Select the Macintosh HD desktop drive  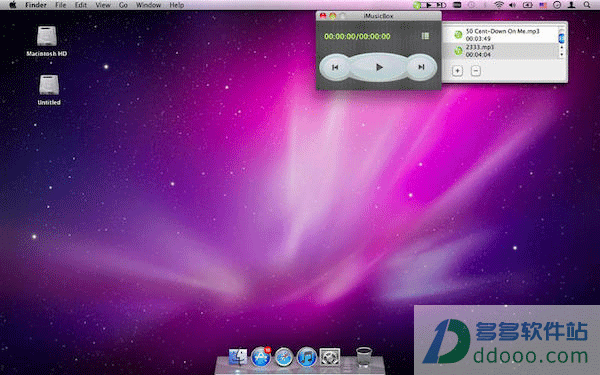click(x=47, y=41)
